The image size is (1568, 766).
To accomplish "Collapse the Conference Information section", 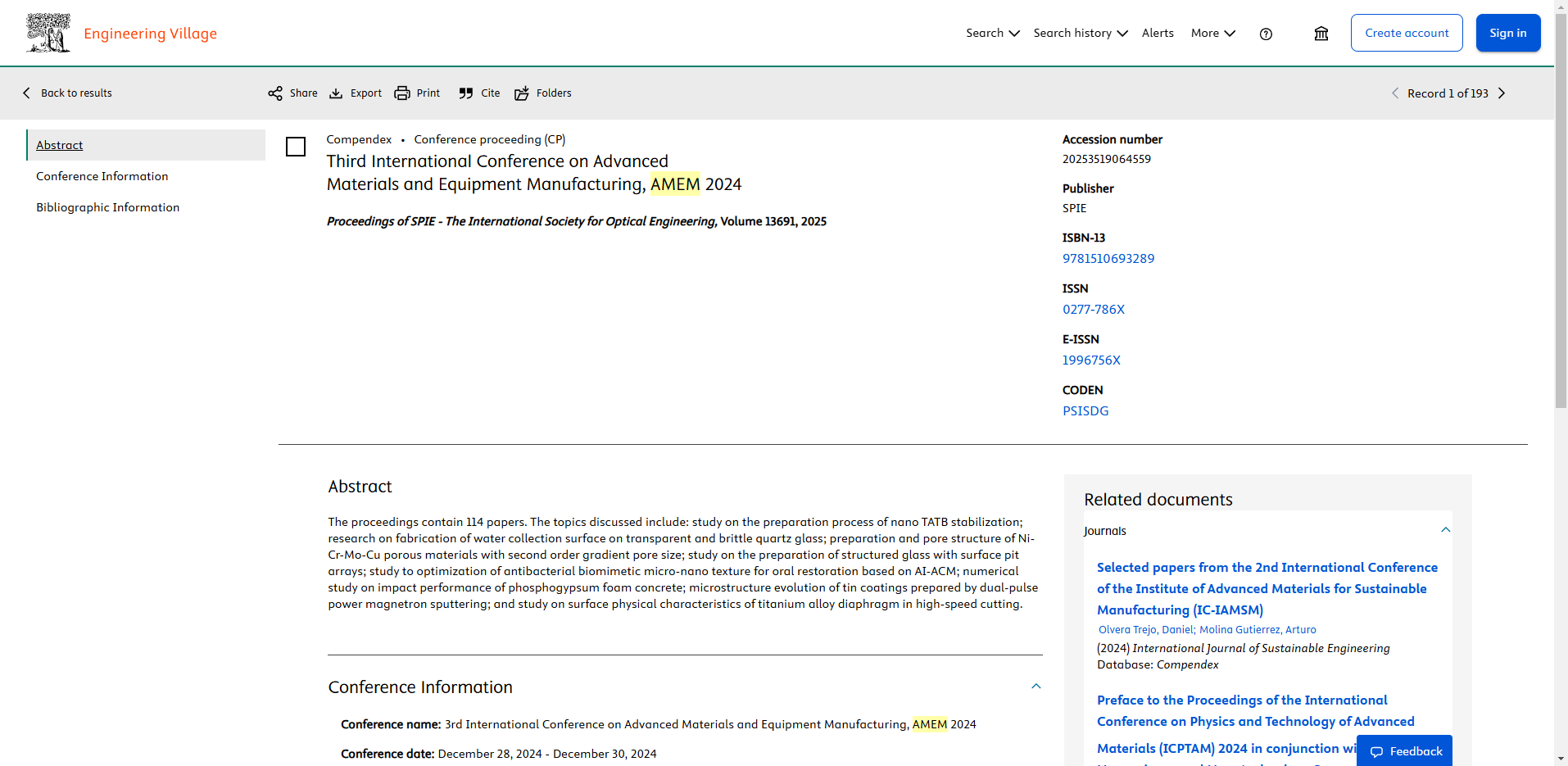I will coord(1036,687).
